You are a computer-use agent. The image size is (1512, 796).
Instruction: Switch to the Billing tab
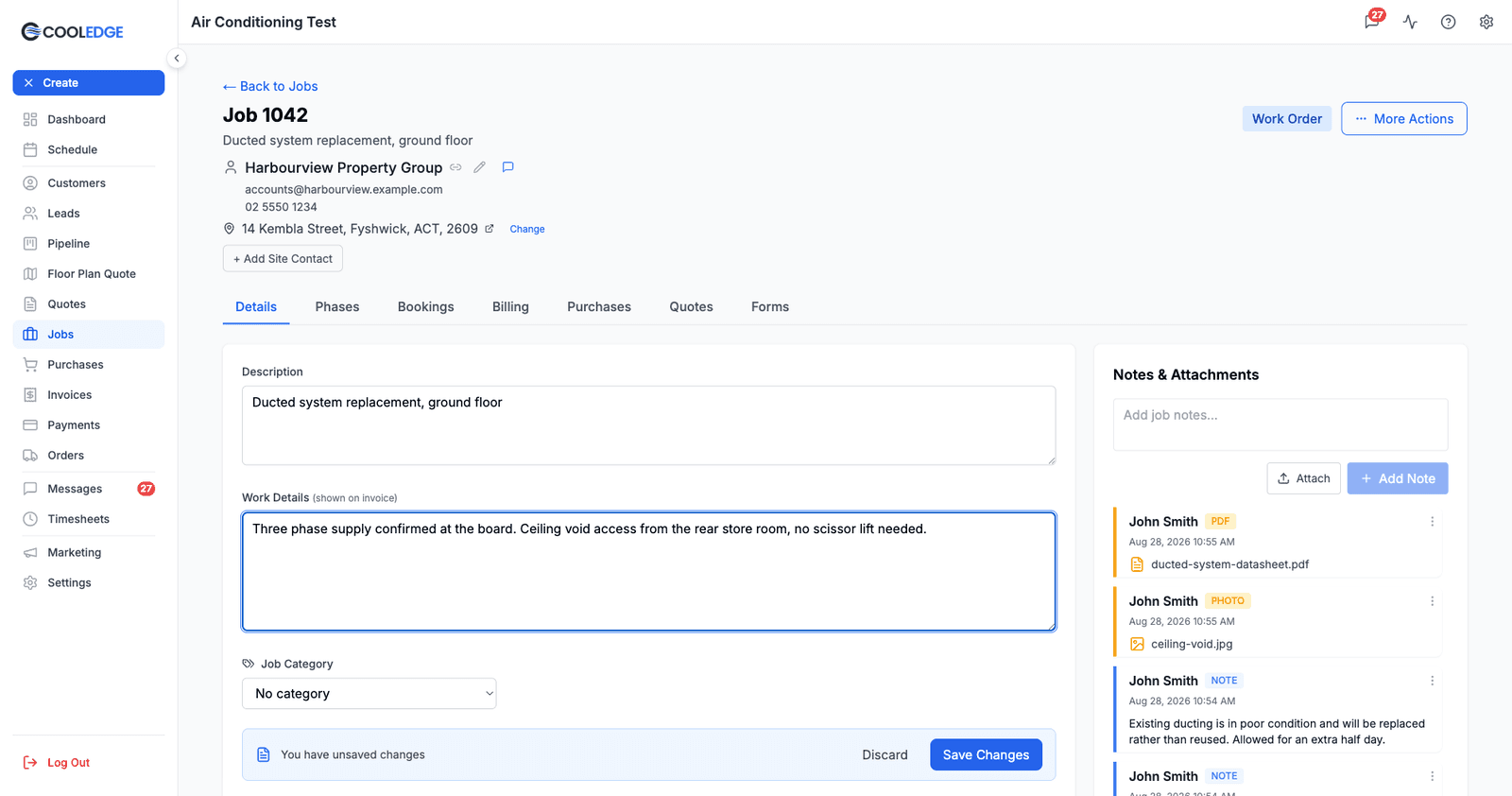510,307
